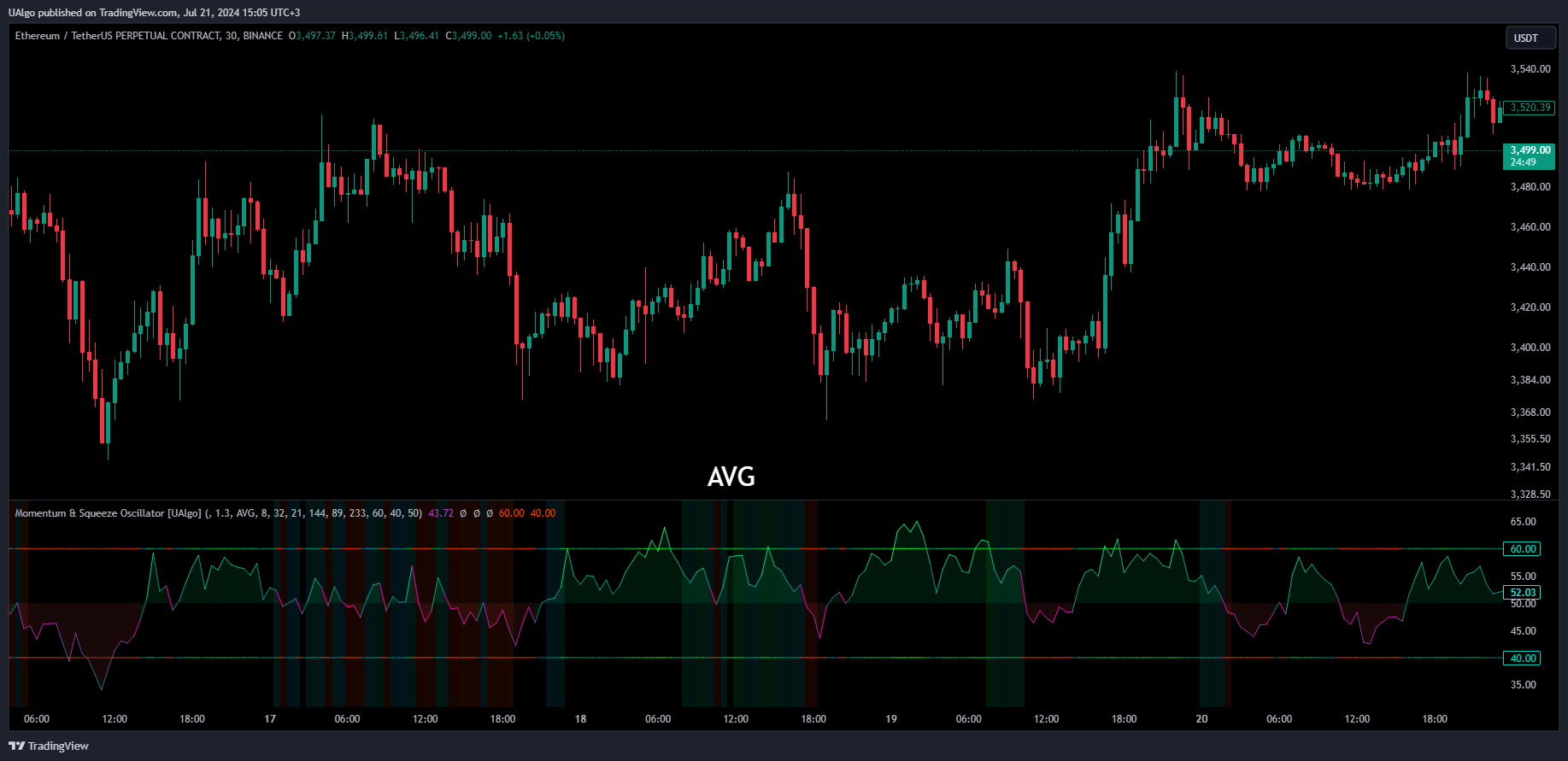Select the 3,520.39 price label
The width and height of the screenshot is (1568, 761).
tap(1530, 108)
